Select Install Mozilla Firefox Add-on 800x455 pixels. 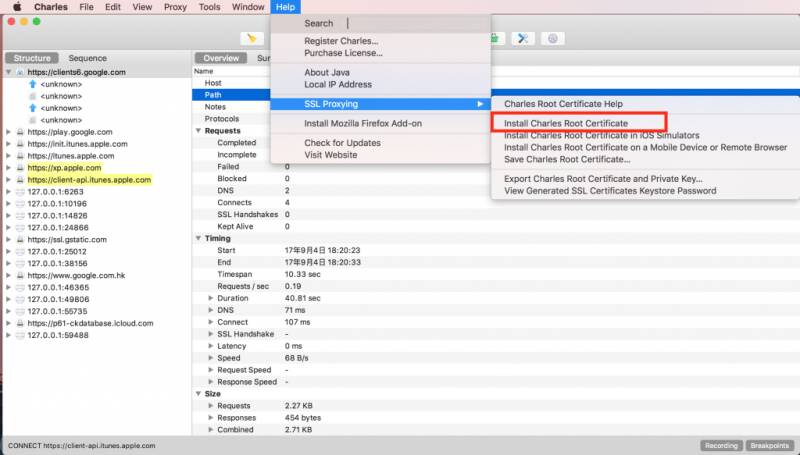[363, 123]
